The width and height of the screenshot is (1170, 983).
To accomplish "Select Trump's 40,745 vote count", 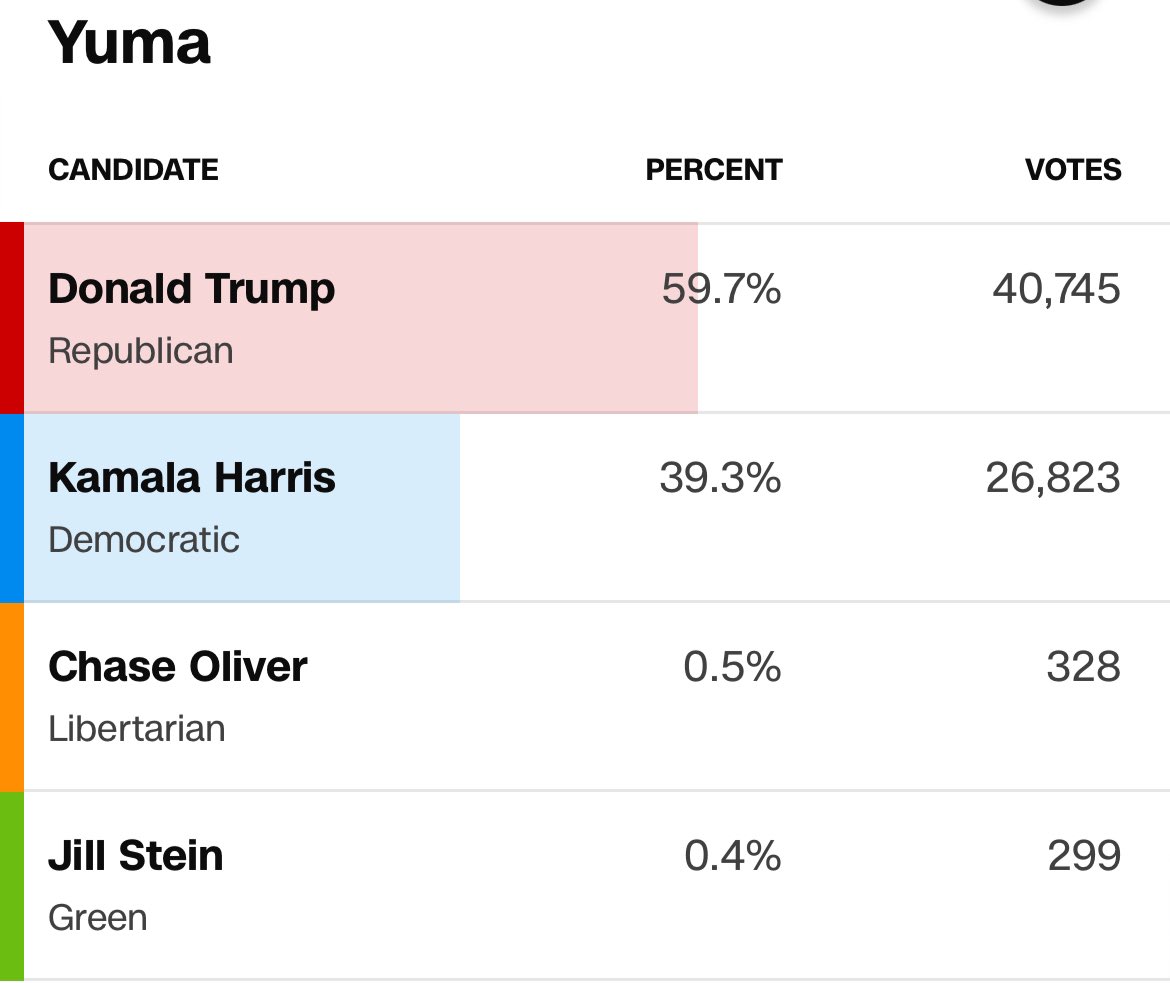I will (1056, 289).
